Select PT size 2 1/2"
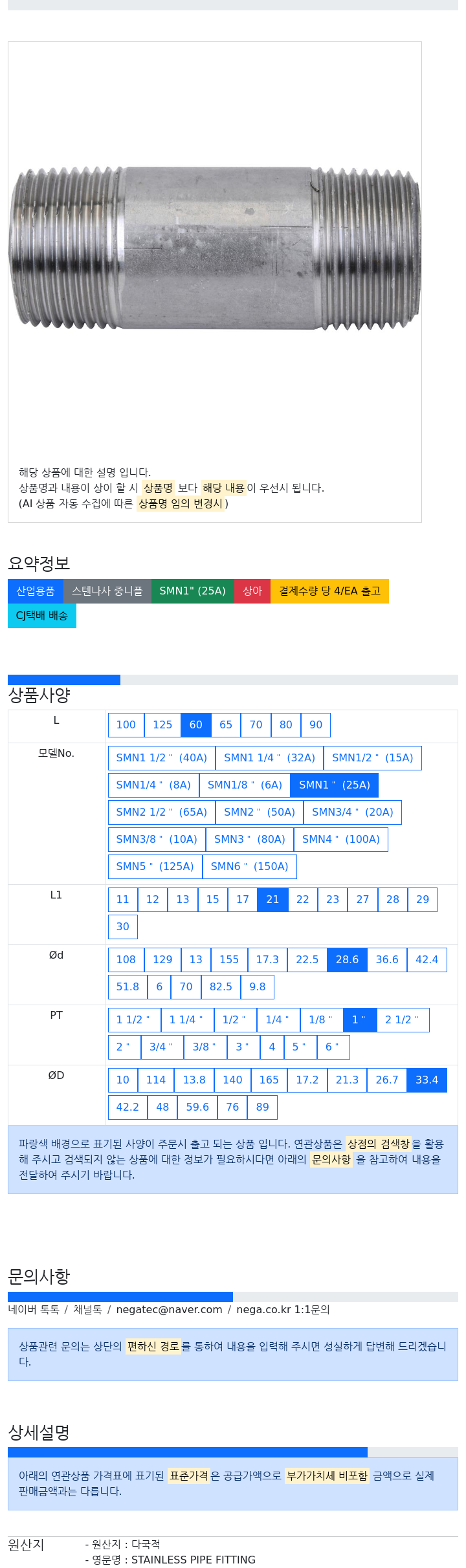This screenshot has height=1568, width=466. coord(402,1020)
